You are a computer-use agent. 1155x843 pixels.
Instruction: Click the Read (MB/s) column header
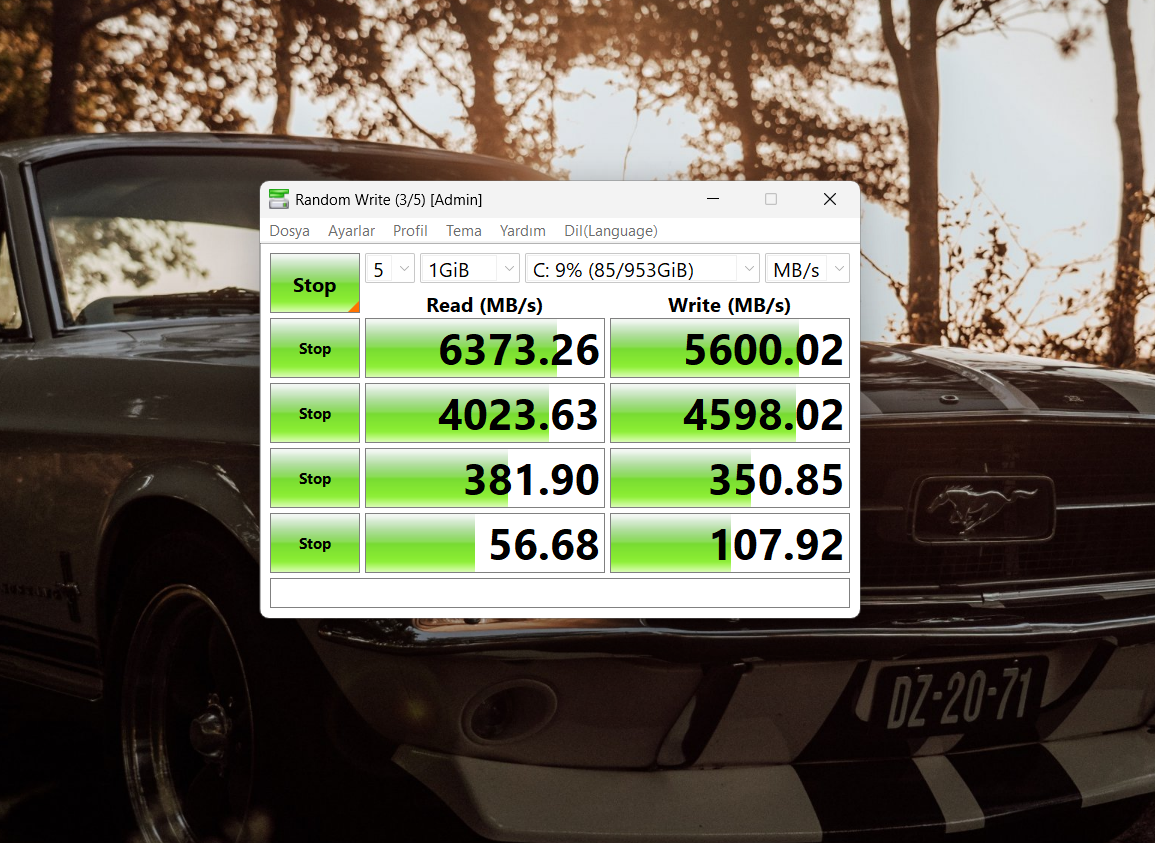pyautogui.click(x=484, y=305)
